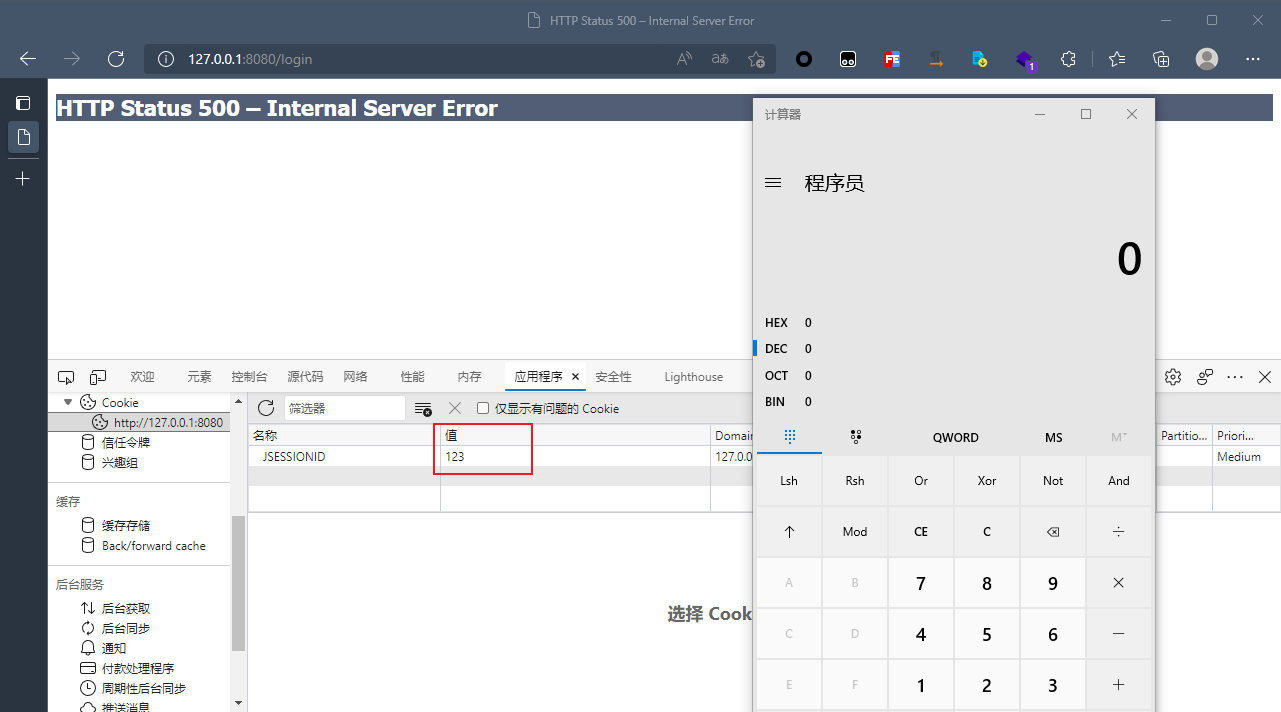The image size is (1281, 712).
Task: Clear all cookies filter icon
Action: coord(423,408)
